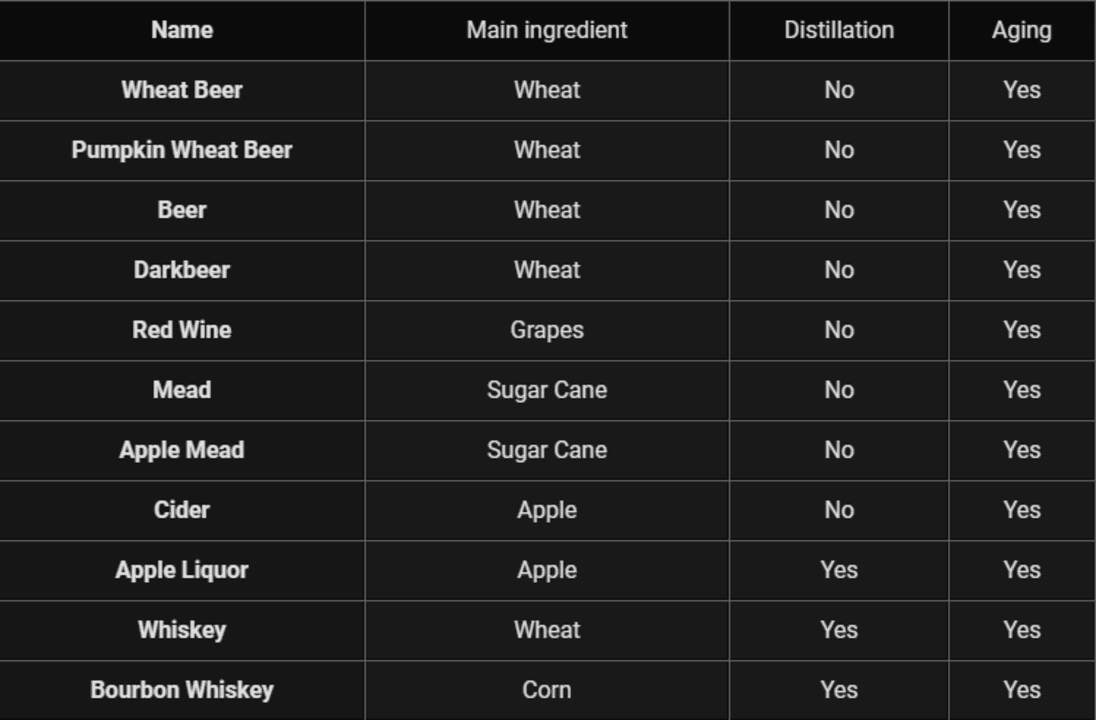Click Cider's Distillation No cell

(x=839, y=510)
